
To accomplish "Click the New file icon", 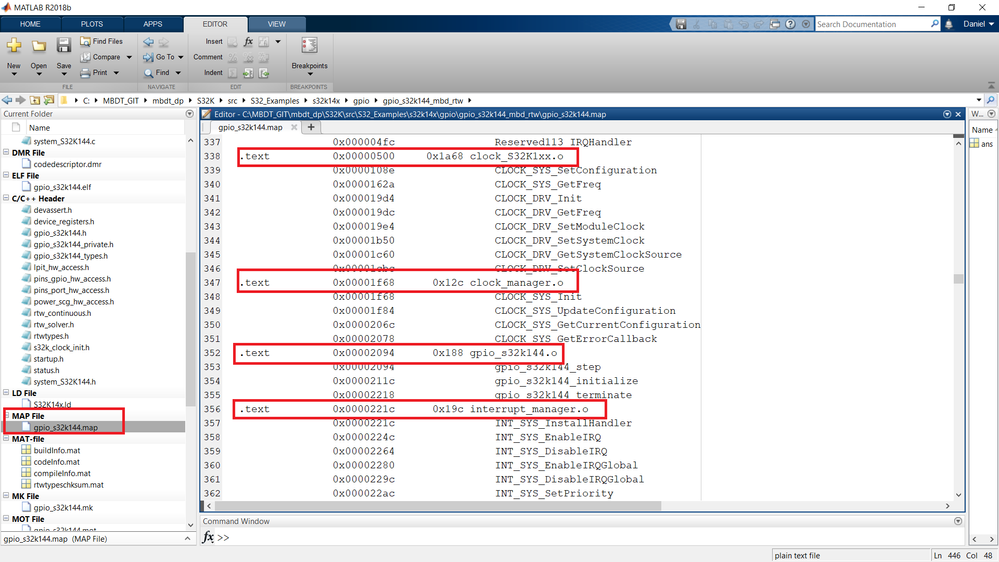I will point(14,46).
